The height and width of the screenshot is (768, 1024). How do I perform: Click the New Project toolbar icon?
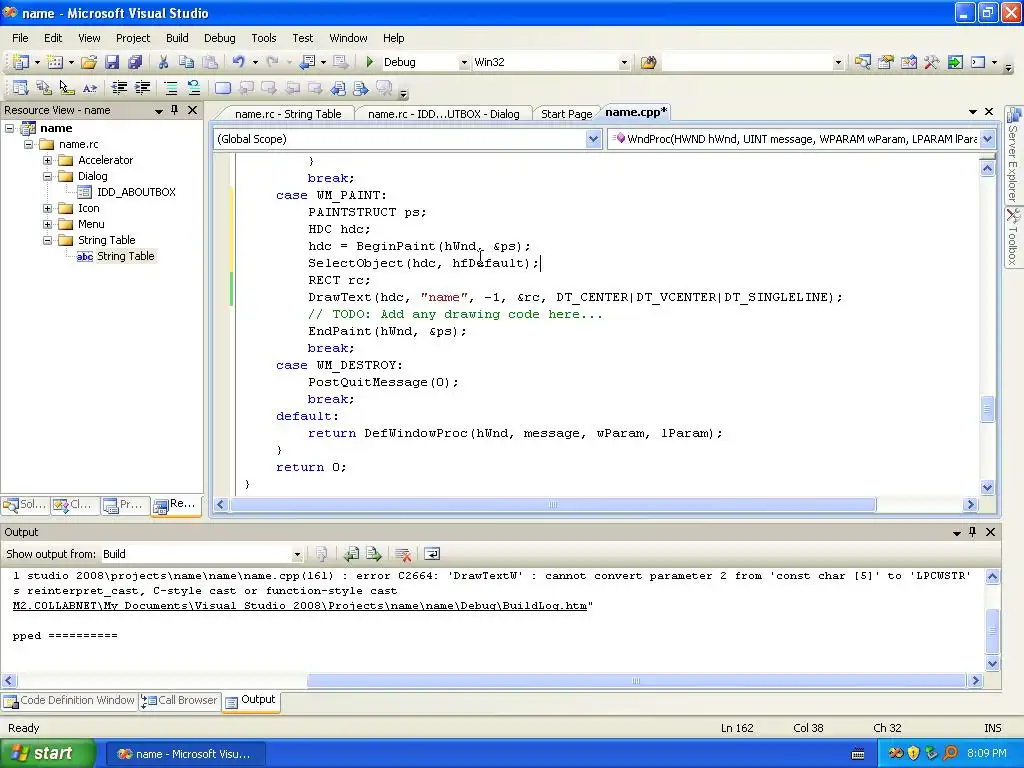click(21, 62)
